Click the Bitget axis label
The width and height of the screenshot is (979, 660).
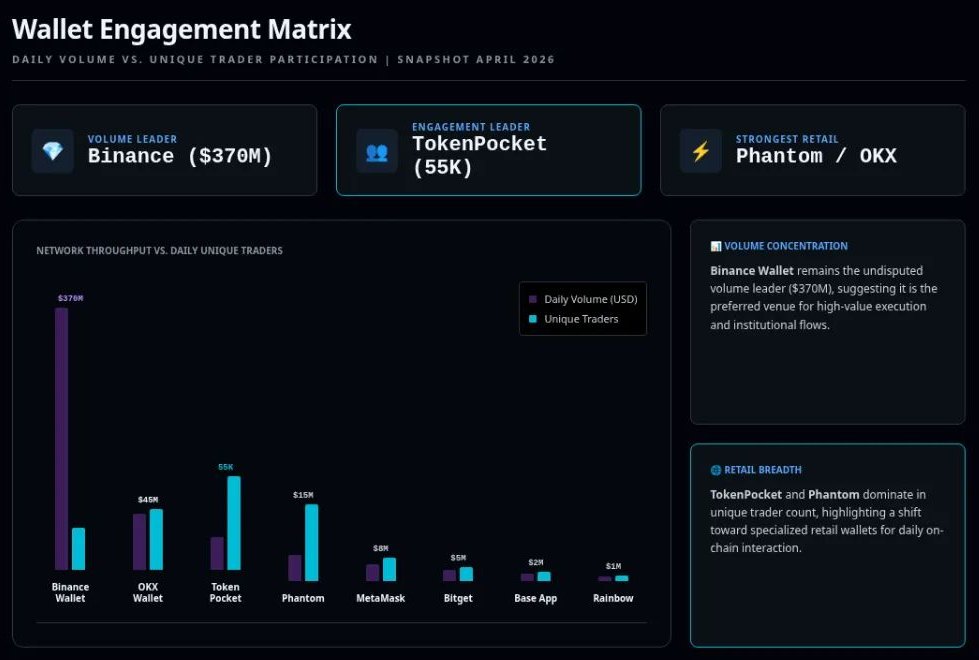click(x=458, y=598)
